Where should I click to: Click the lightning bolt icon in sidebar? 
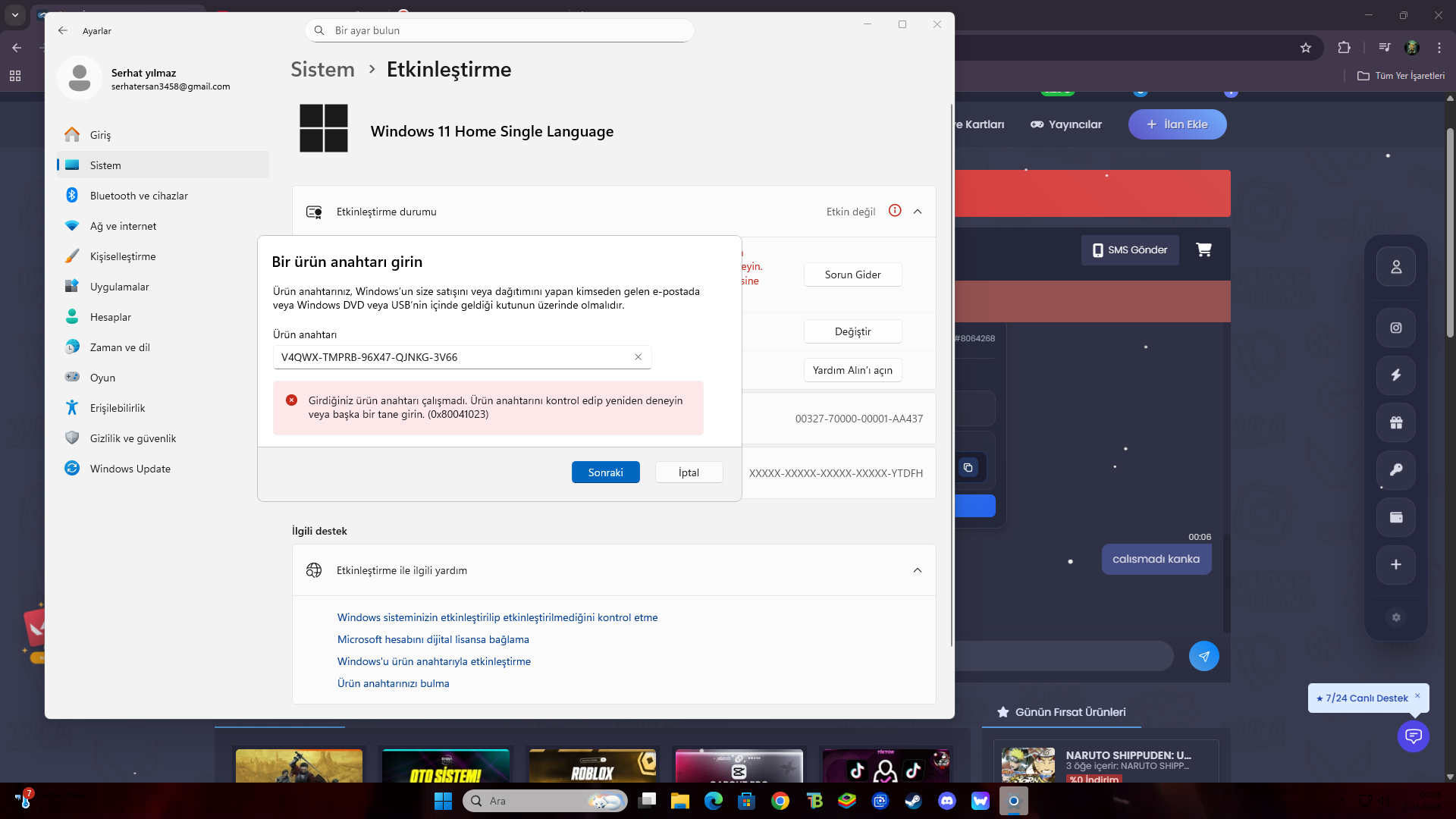click(1395, 375)
